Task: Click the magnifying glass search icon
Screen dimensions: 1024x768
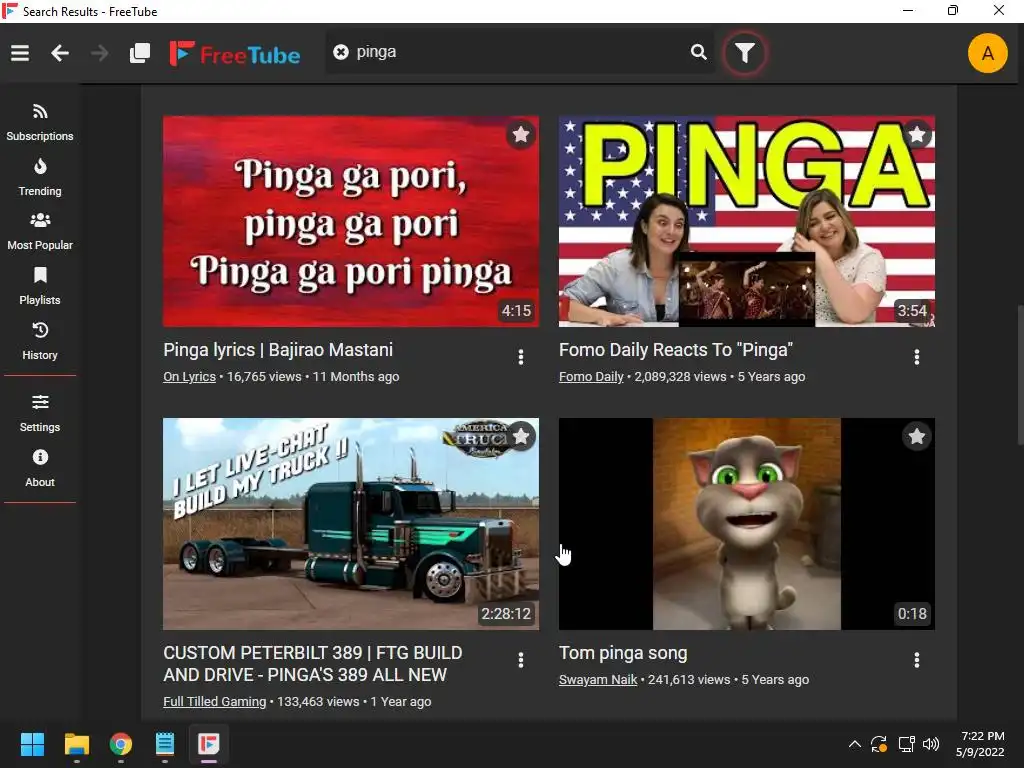Action: [698, 52]
